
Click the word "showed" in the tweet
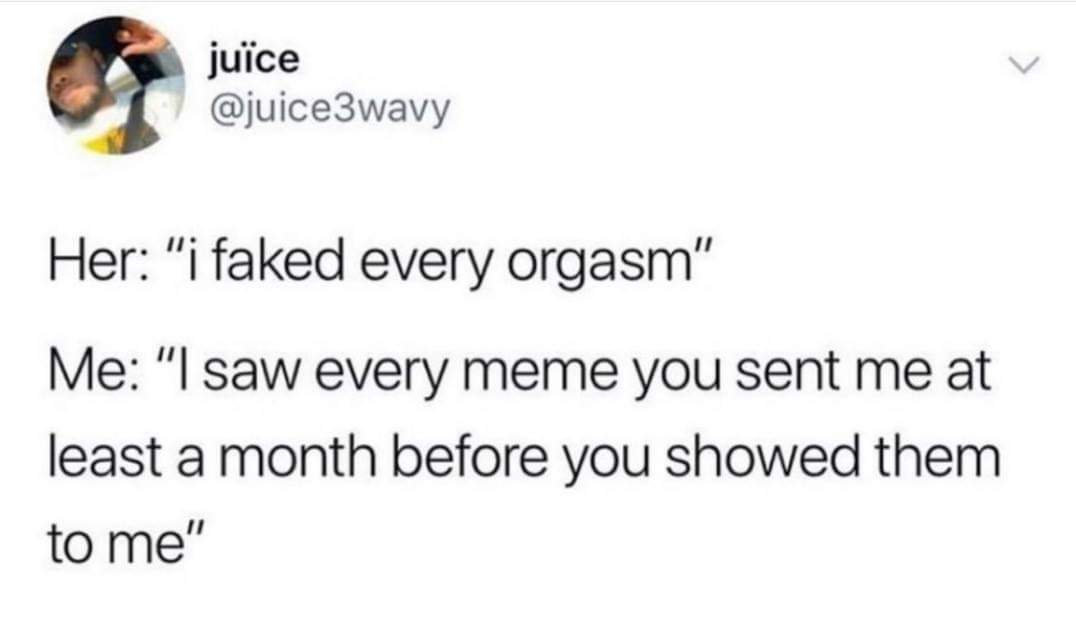(x=762, y=456)
